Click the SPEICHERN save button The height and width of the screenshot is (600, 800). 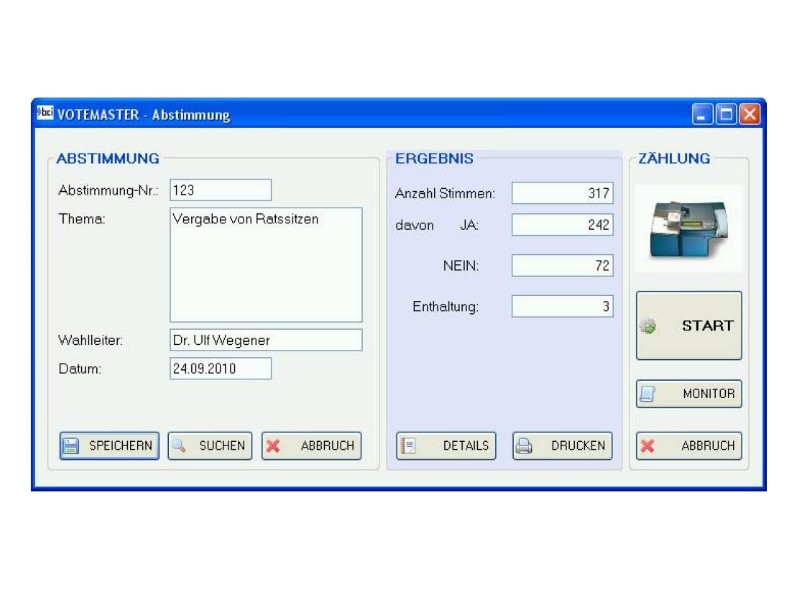[108, 446]
